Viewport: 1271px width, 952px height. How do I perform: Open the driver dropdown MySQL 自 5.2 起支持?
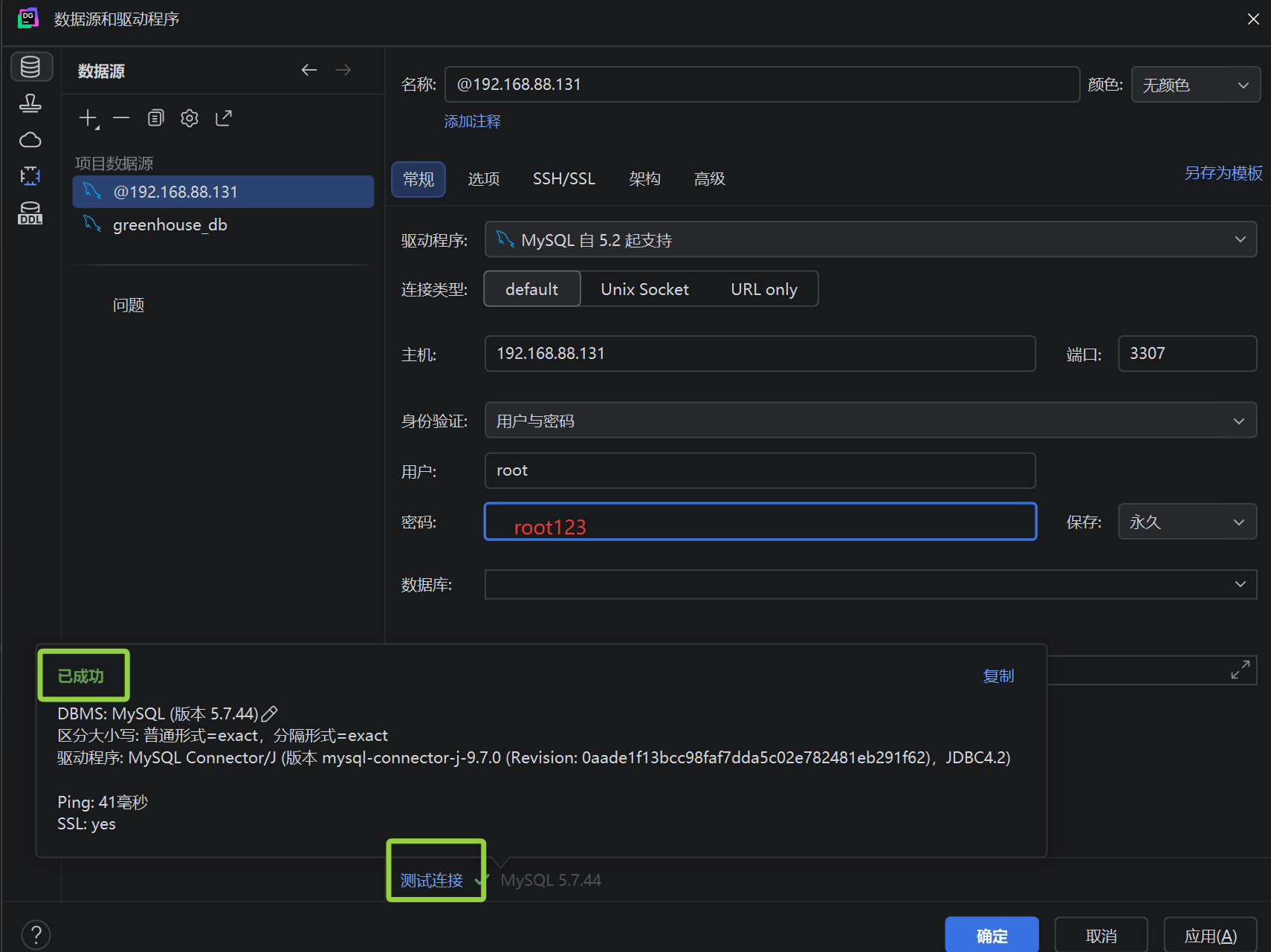point(870,239)
